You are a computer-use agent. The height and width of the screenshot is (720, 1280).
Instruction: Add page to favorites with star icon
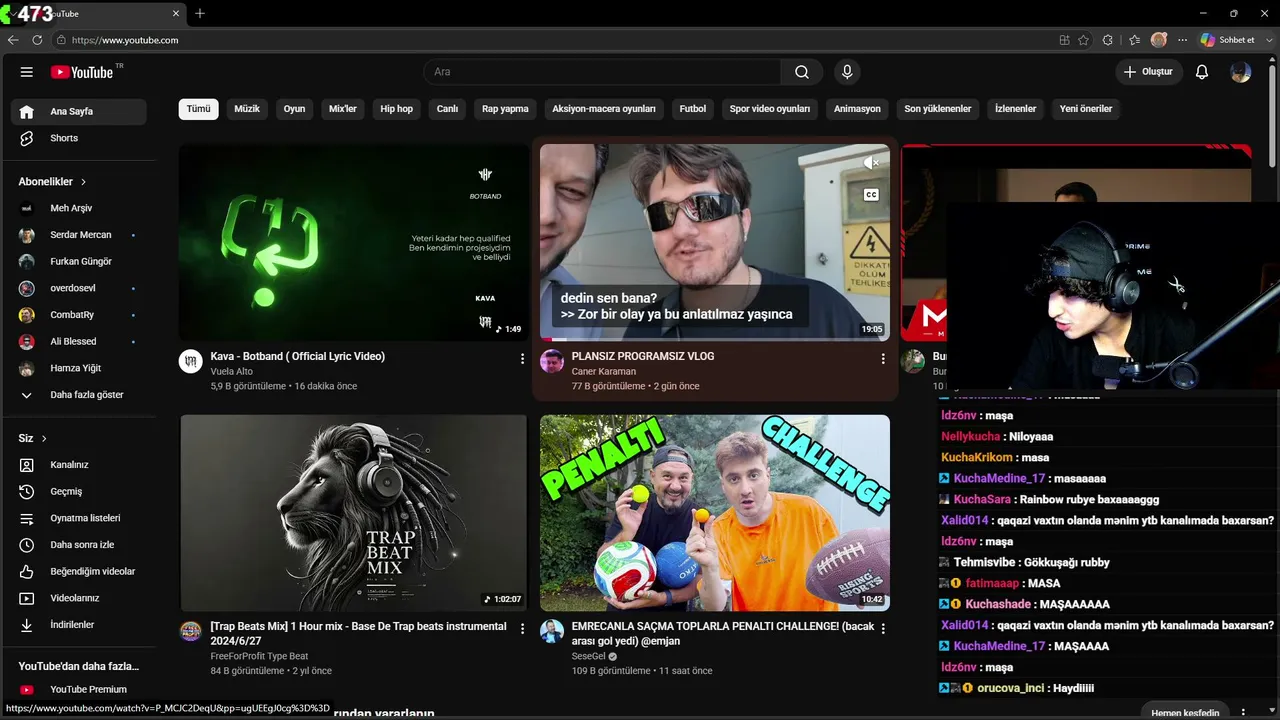click(x=1084, y=40)
